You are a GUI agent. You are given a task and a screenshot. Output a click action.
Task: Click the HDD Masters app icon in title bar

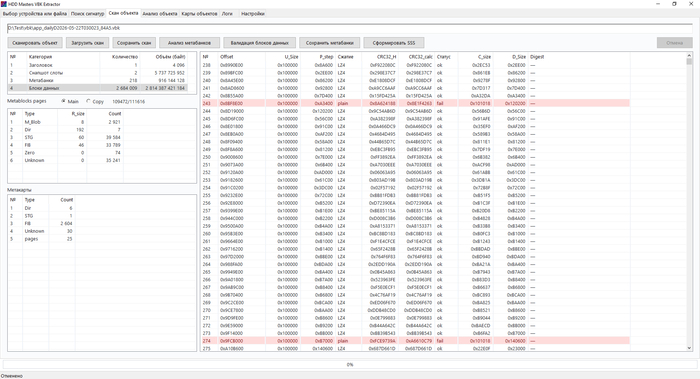pos(4,4)
